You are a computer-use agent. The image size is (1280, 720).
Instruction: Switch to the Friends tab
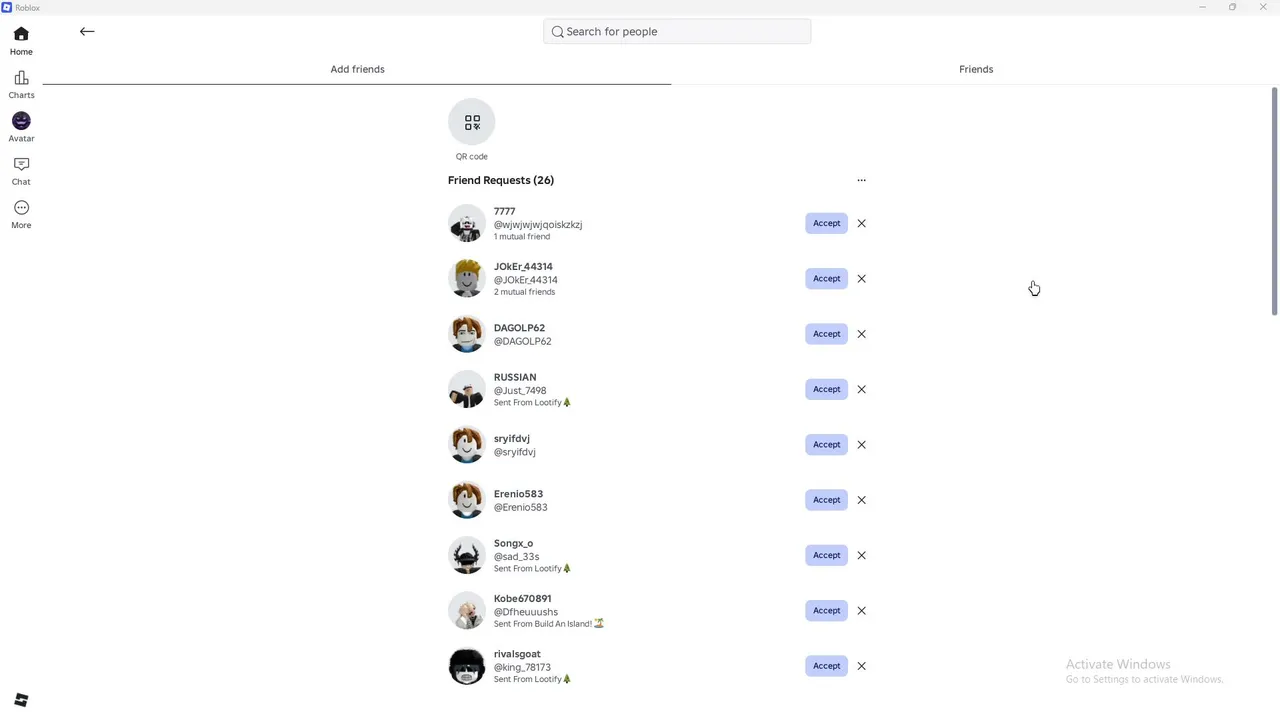point(976,69)
